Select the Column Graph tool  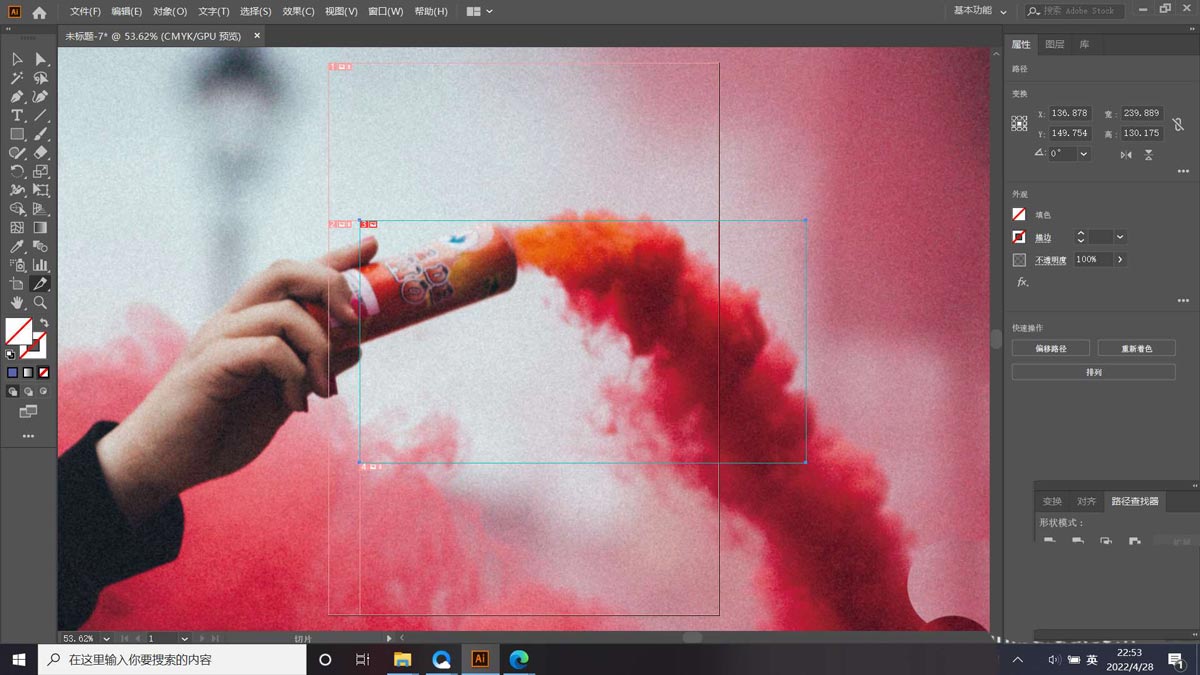tap(40, 265)
